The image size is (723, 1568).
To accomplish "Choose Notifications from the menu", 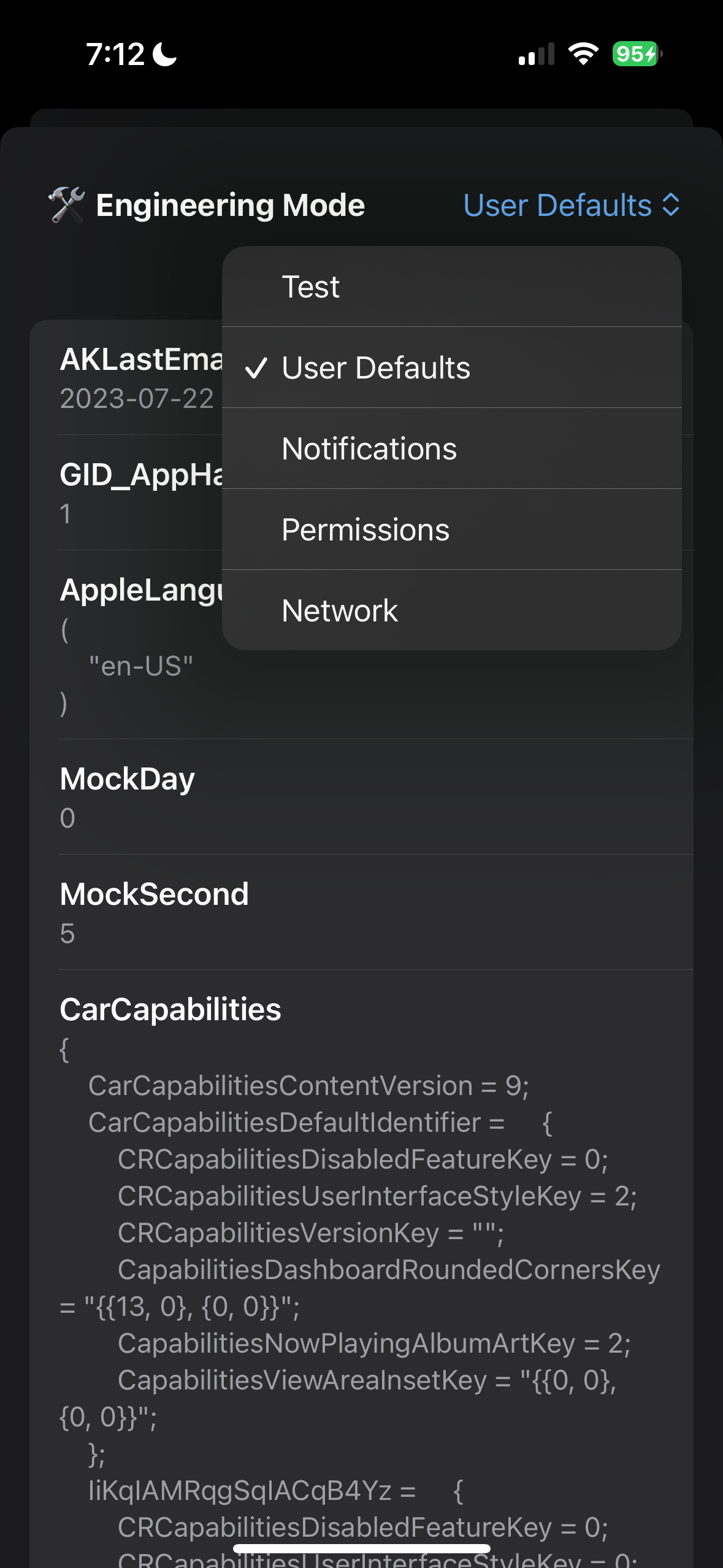I will [369, 448].
